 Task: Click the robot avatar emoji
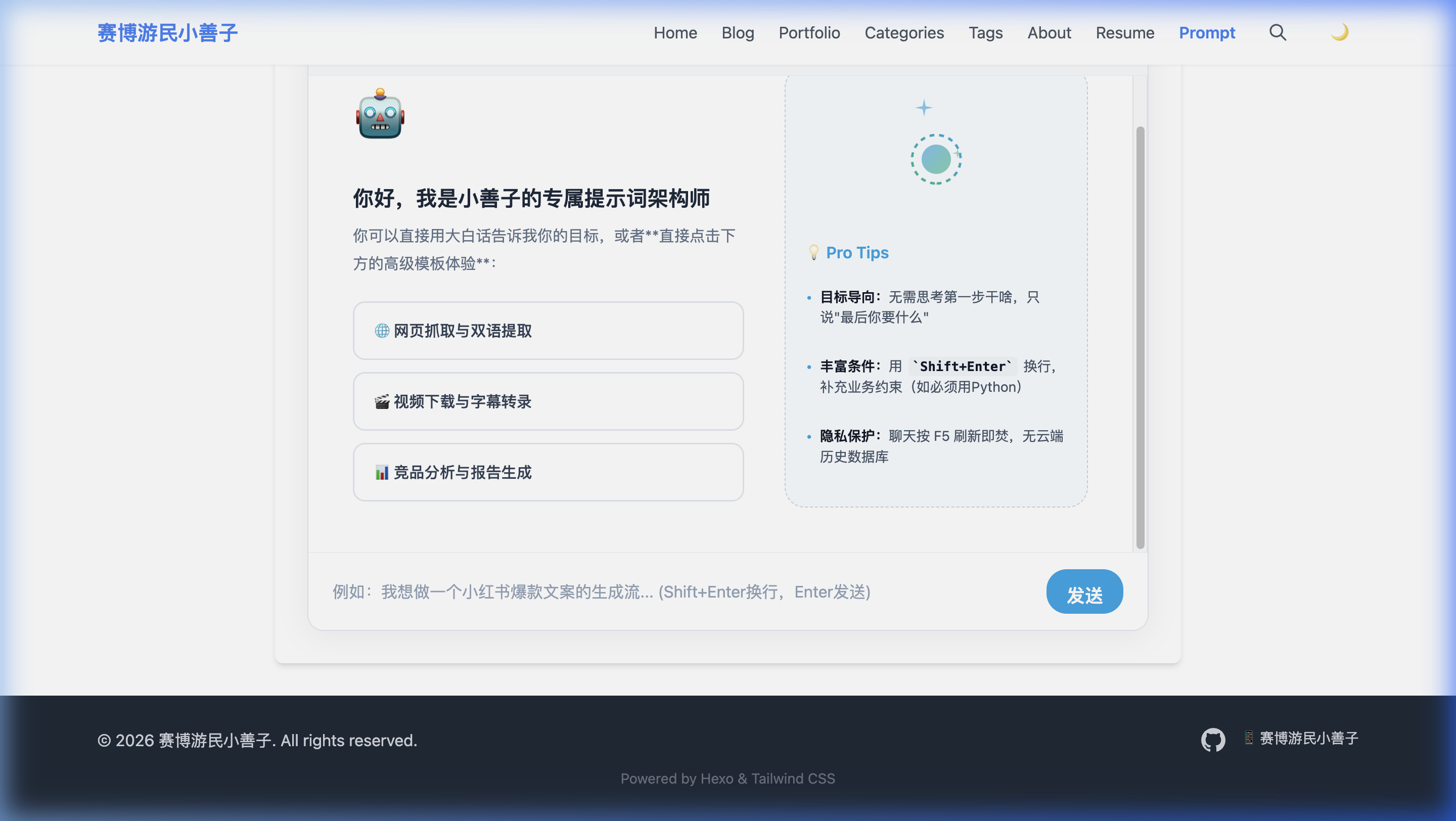(x=380, y=115)
